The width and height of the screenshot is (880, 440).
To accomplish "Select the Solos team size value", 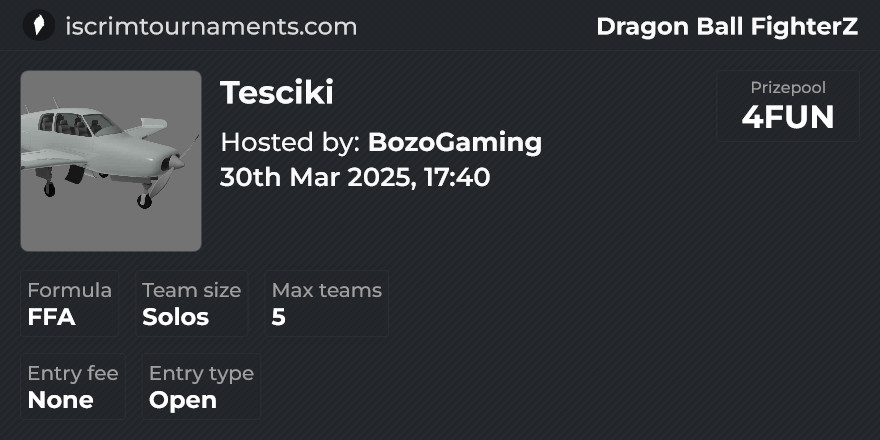I will click(x=176, y=318).
